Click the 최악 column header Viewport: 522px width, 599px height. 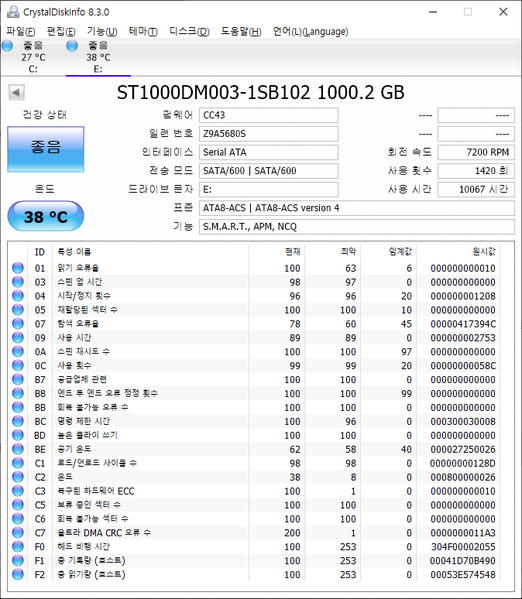tap(333, 252)
